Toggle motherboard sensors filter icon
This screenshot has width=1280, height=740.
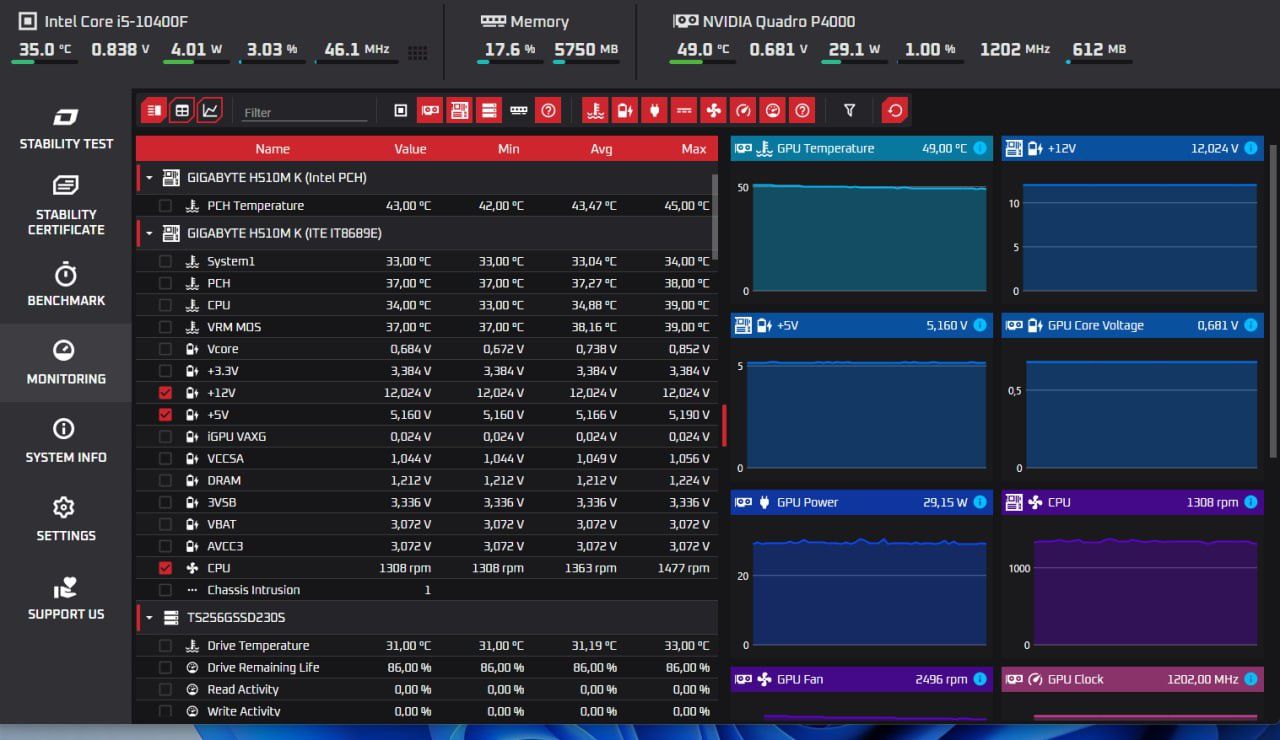click(459, 110)
